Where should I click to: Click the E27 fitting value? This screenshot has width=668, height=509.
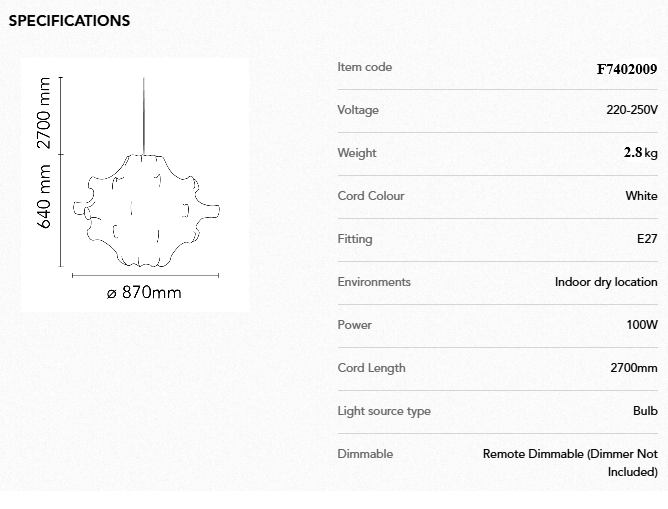click(x=647, y=239)
